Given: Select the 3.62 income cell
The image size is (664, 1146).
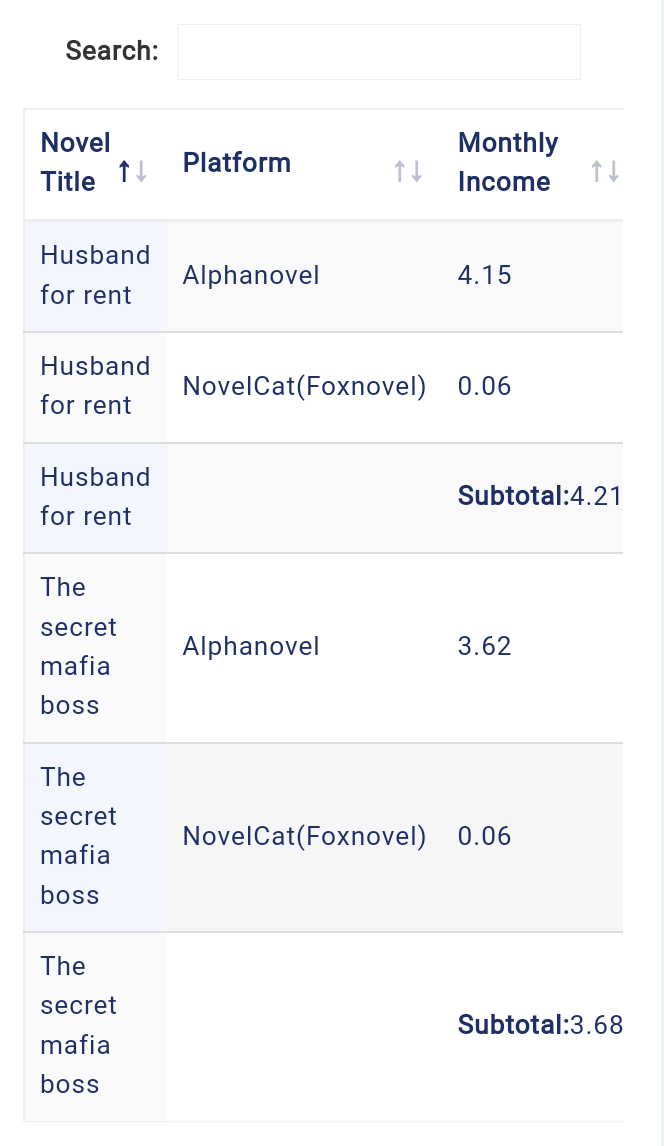Looking at the screenshot, I should (x=533, y=648).
